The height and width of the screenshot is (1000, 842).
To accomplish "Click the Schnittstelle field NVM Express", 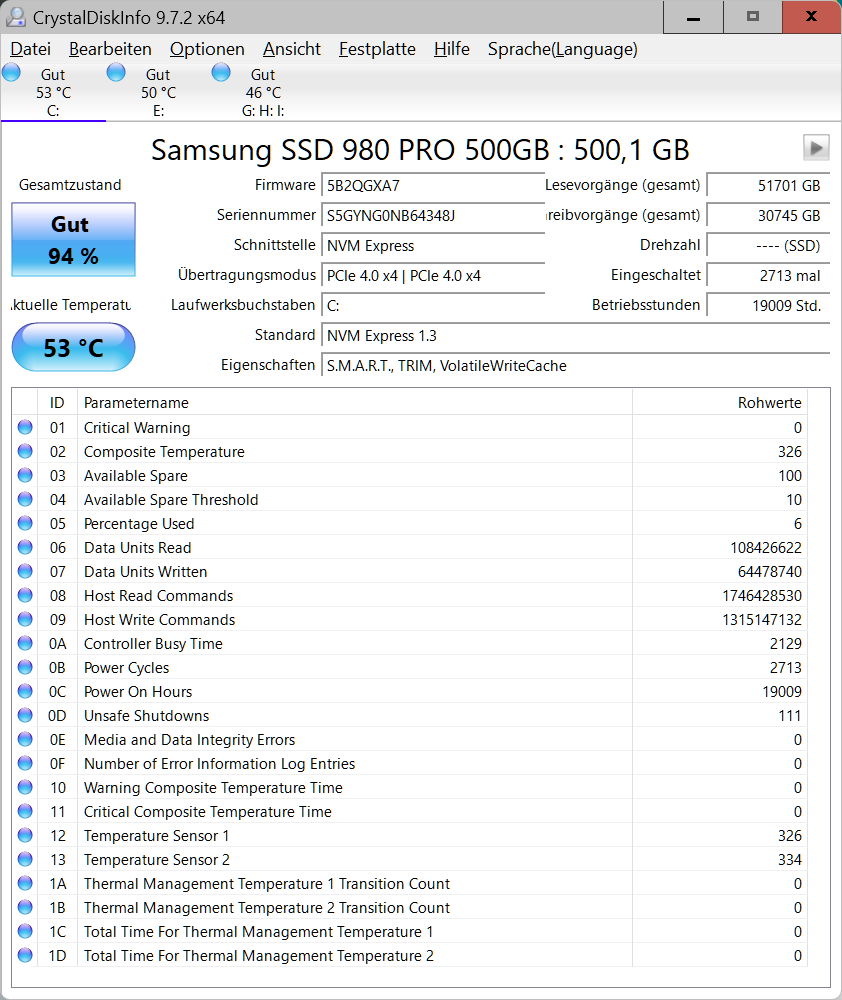I will coord(433,246).
